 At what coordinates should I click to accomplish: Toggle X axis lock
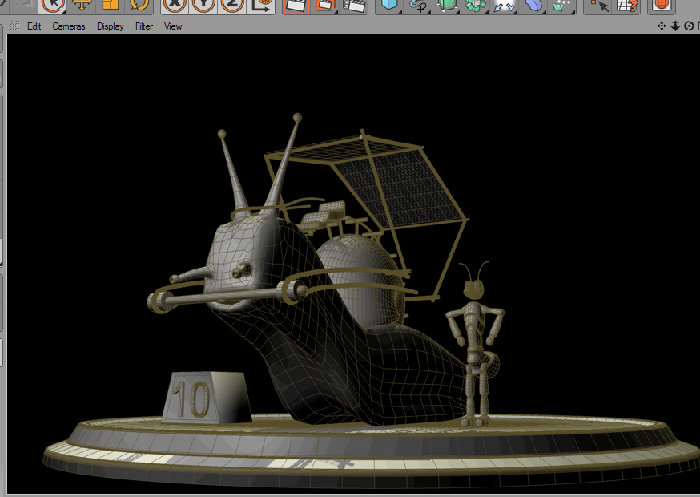(175, 6)
